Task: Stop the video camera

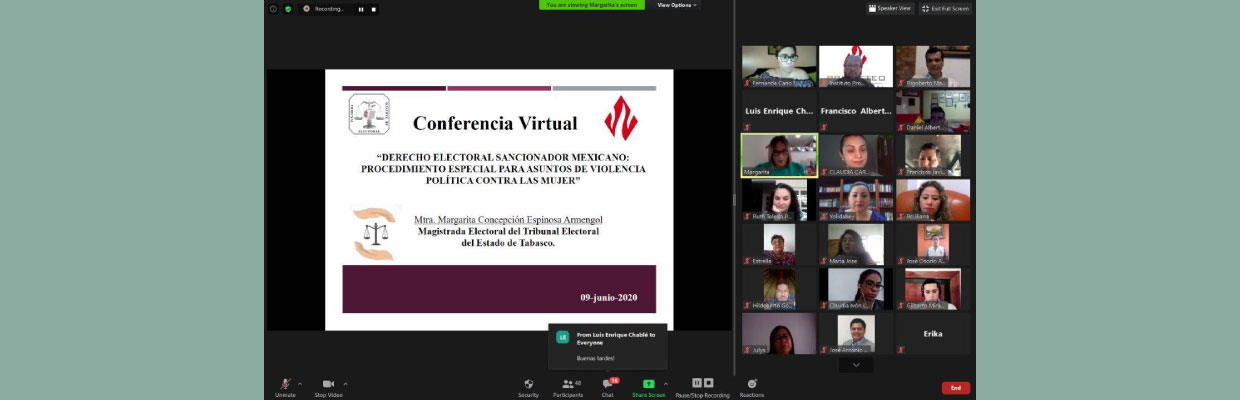Action: [x=328, y=385]
